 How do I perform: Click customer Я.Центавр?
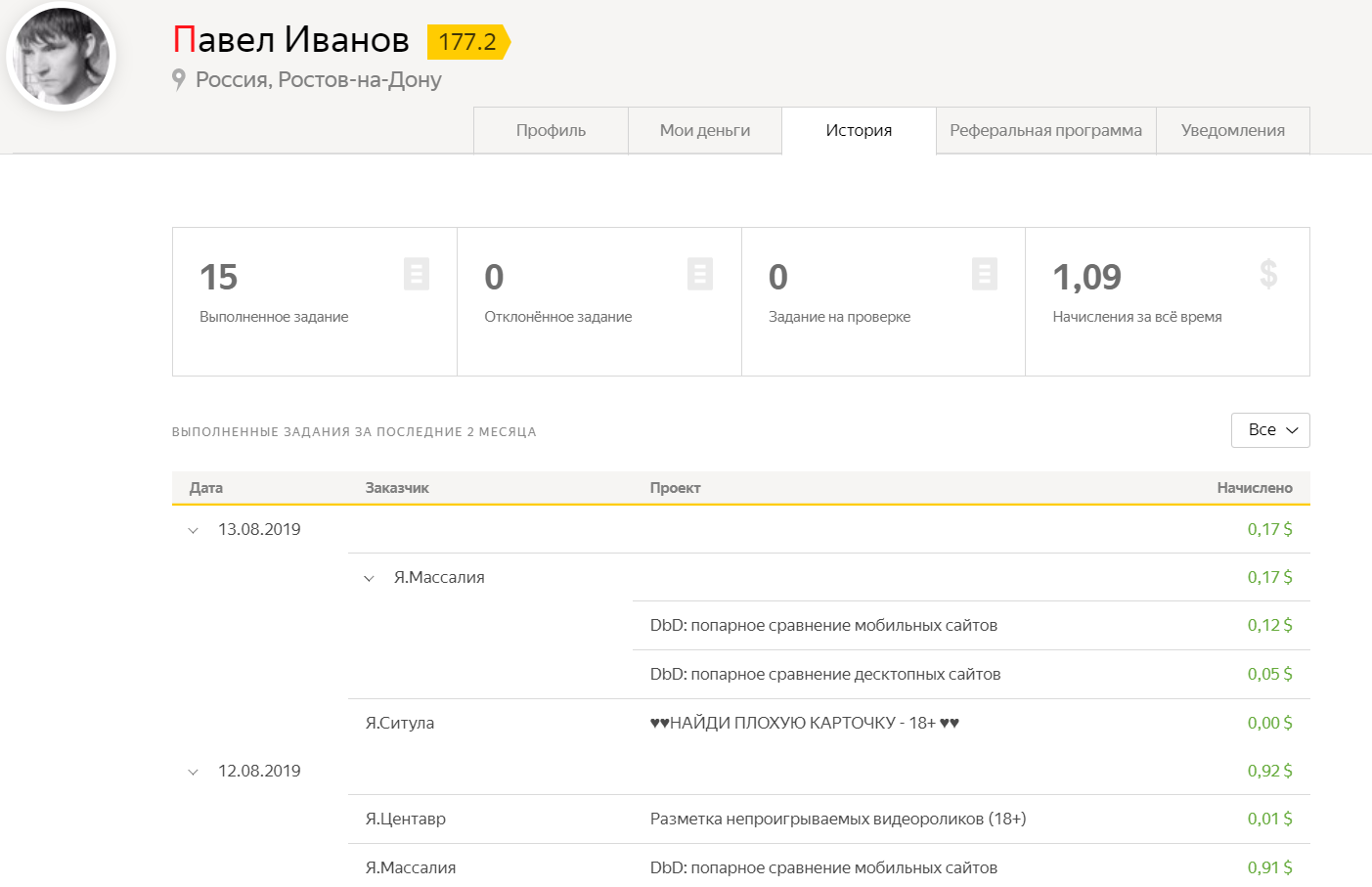tap(406, 819)
